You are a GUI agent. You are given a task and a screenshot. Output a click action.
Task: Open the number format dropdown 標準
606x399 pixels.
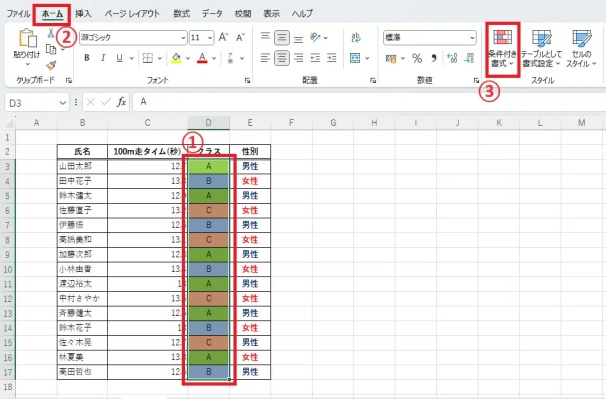click(x=472, y=38)
